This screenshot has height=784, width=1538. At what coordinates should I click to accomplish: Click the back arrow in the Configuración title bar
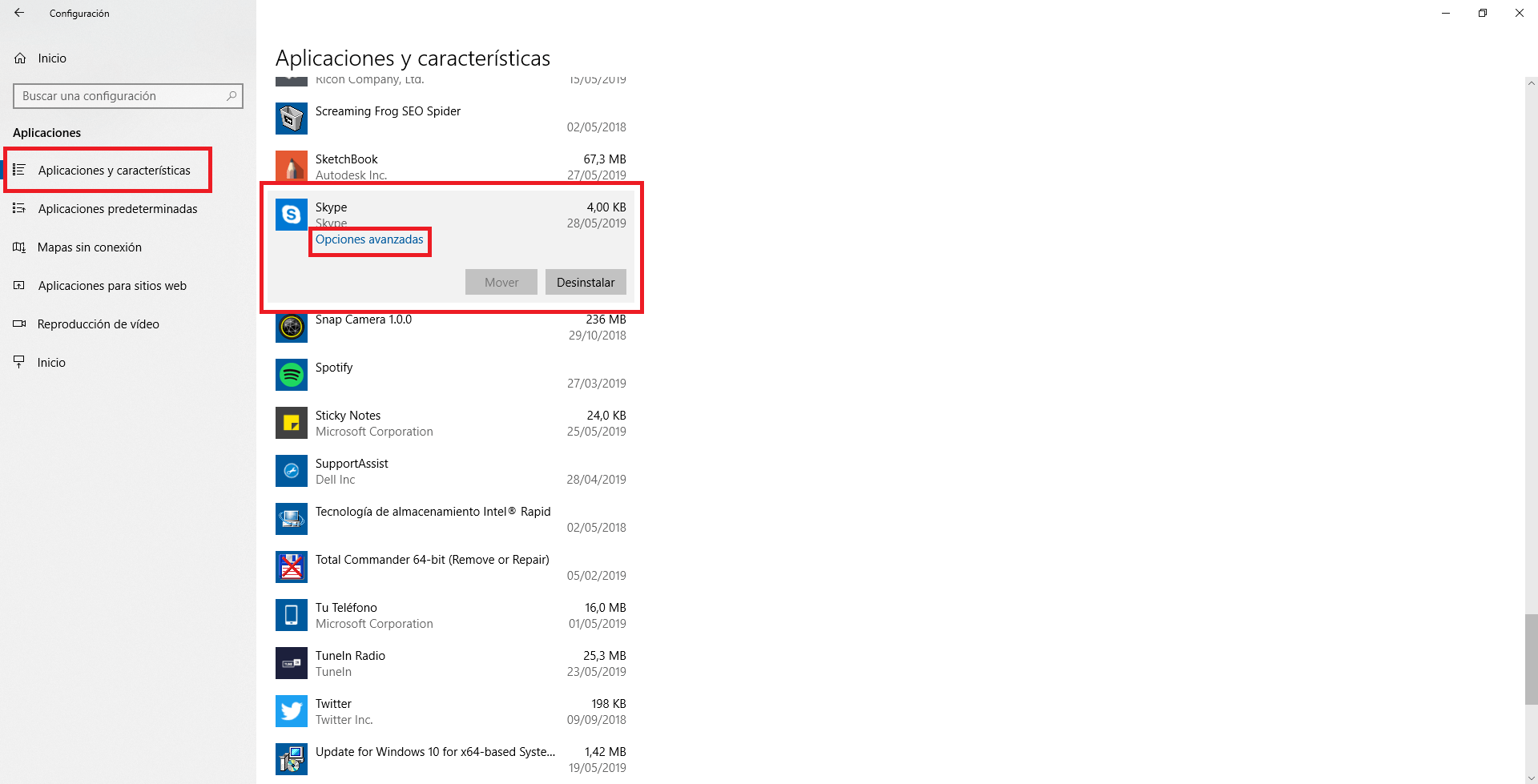(19, 13)
